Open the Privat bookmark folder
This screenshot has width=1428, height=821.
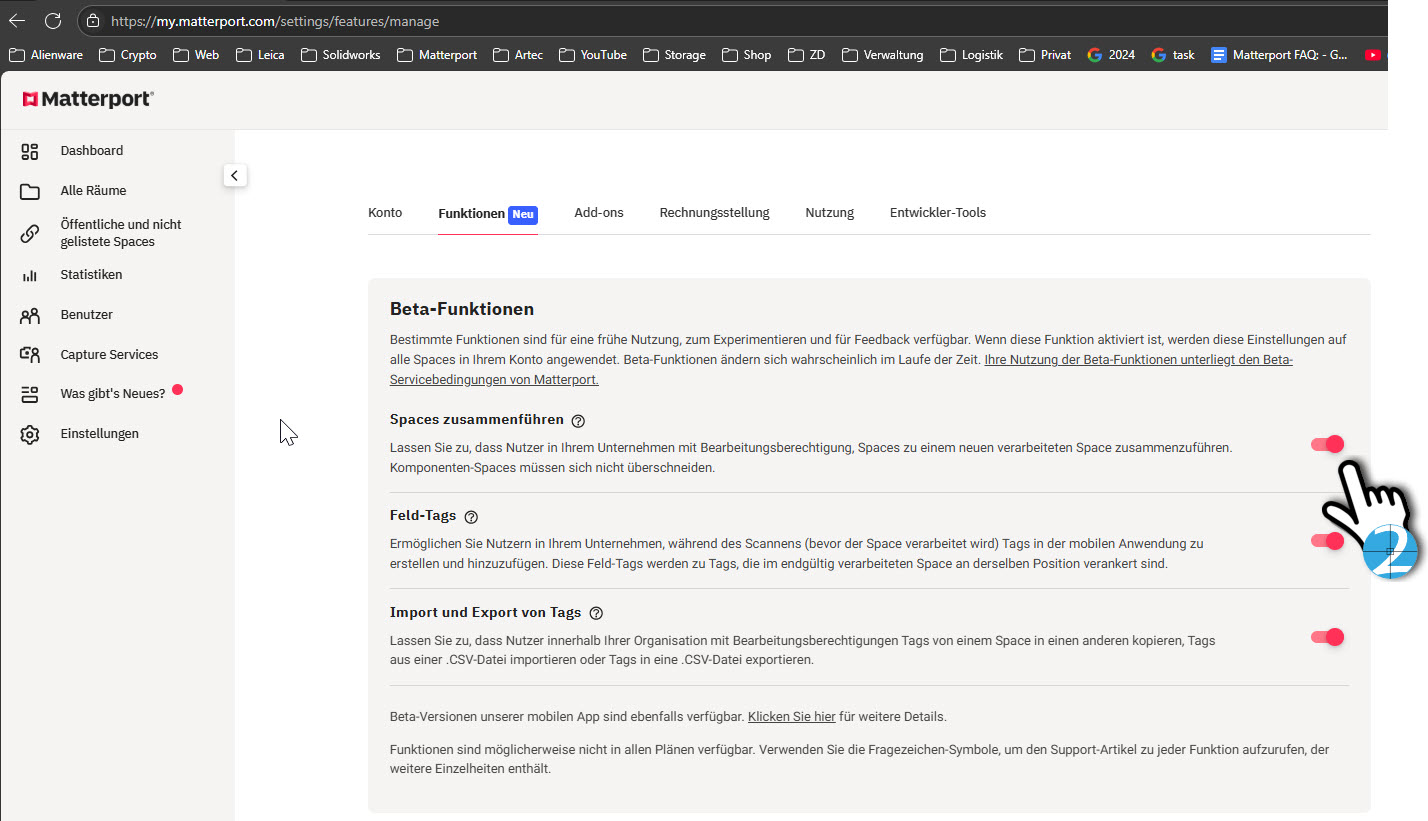pyautogui.click(x=1045, y=55)
